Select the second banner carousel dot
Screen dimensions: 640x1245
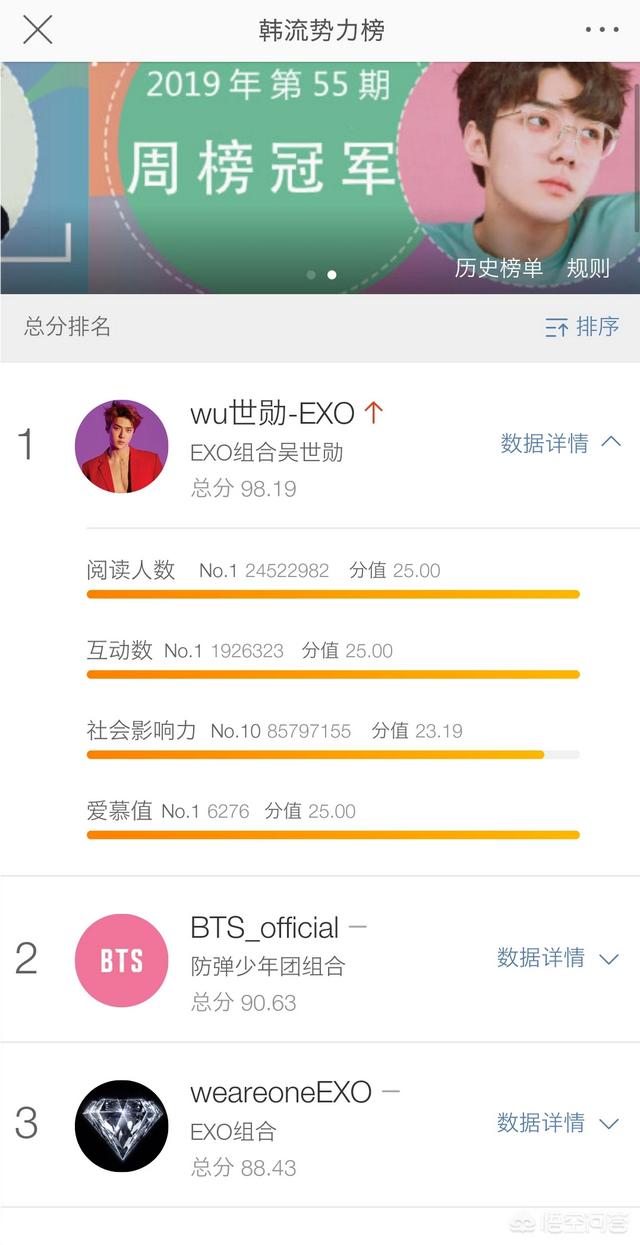(x=331, y=274)
